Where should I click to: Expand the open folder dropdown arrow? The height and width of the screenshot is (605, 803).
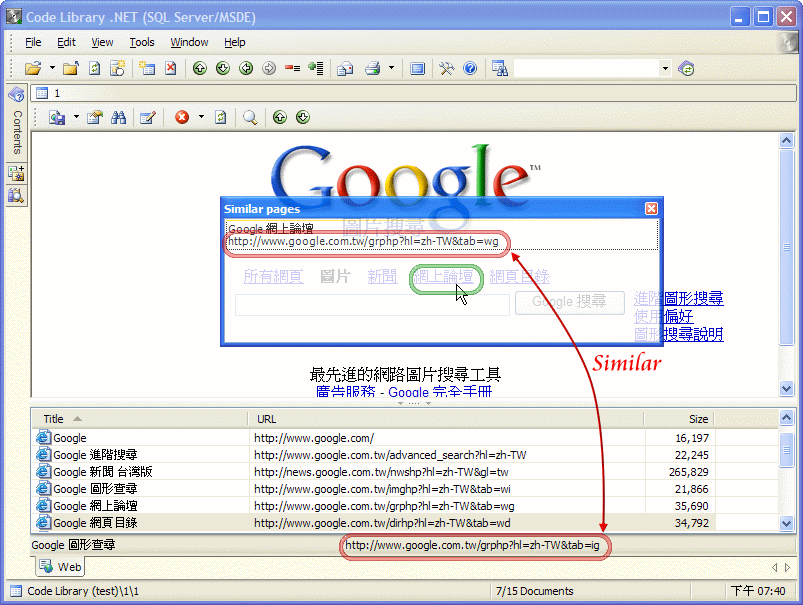[x=52, y=68]
